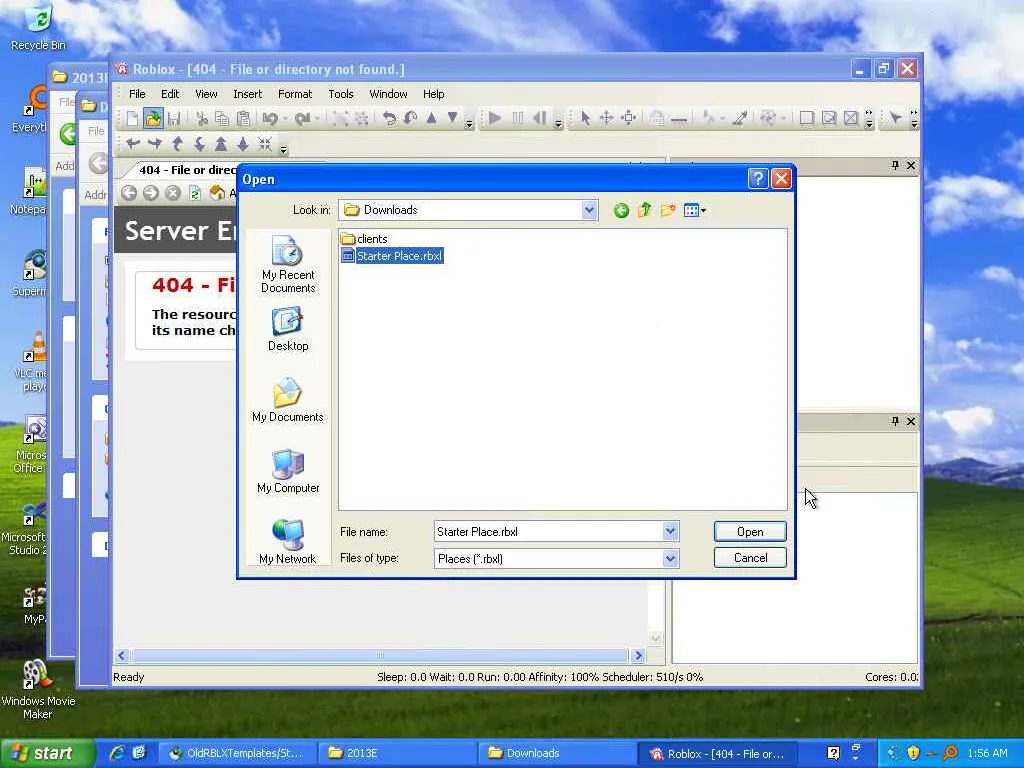Click the Paste clipboard icon in Roblox toolbar
This screenshot has width=1024, height=768.
243,118
